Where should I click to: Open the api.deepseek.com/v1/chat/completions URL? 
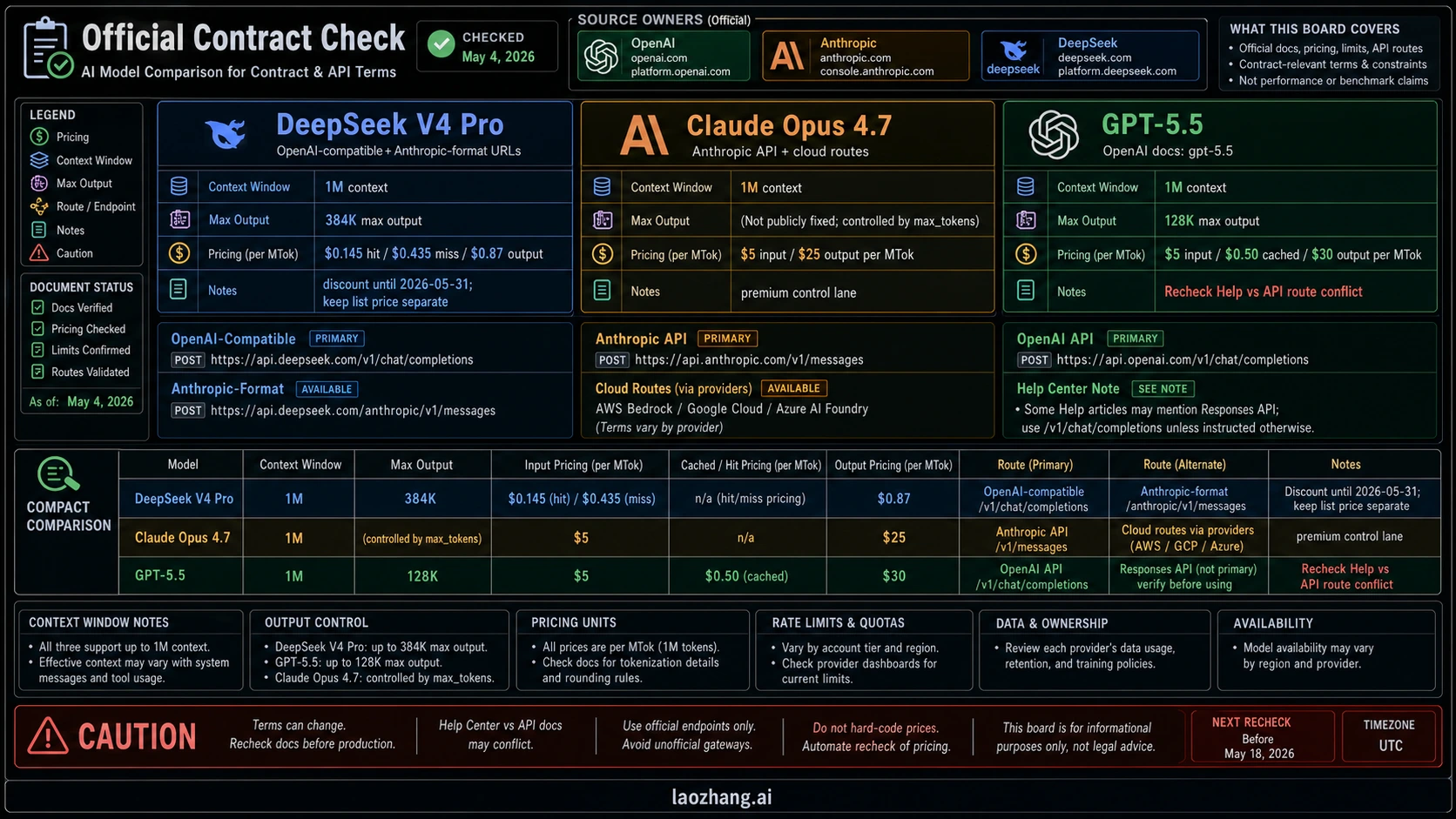coord(342,359)
